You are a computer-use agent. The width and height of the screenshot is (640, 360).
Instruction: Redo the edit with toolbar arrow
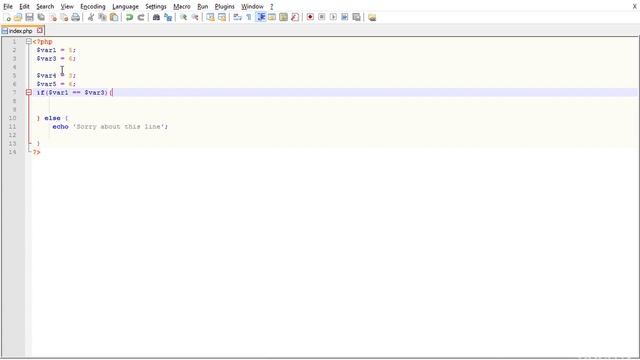141,17
